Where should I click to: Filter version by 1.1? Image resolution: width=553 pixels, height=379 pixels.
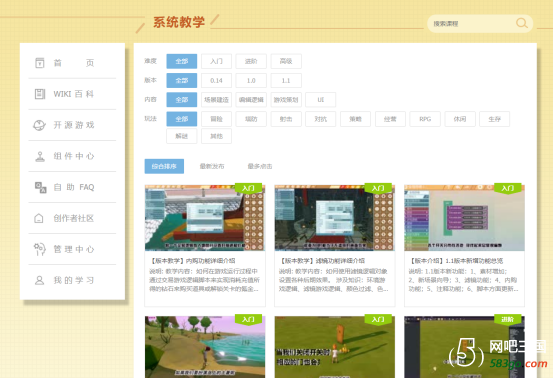pos(286,80)
